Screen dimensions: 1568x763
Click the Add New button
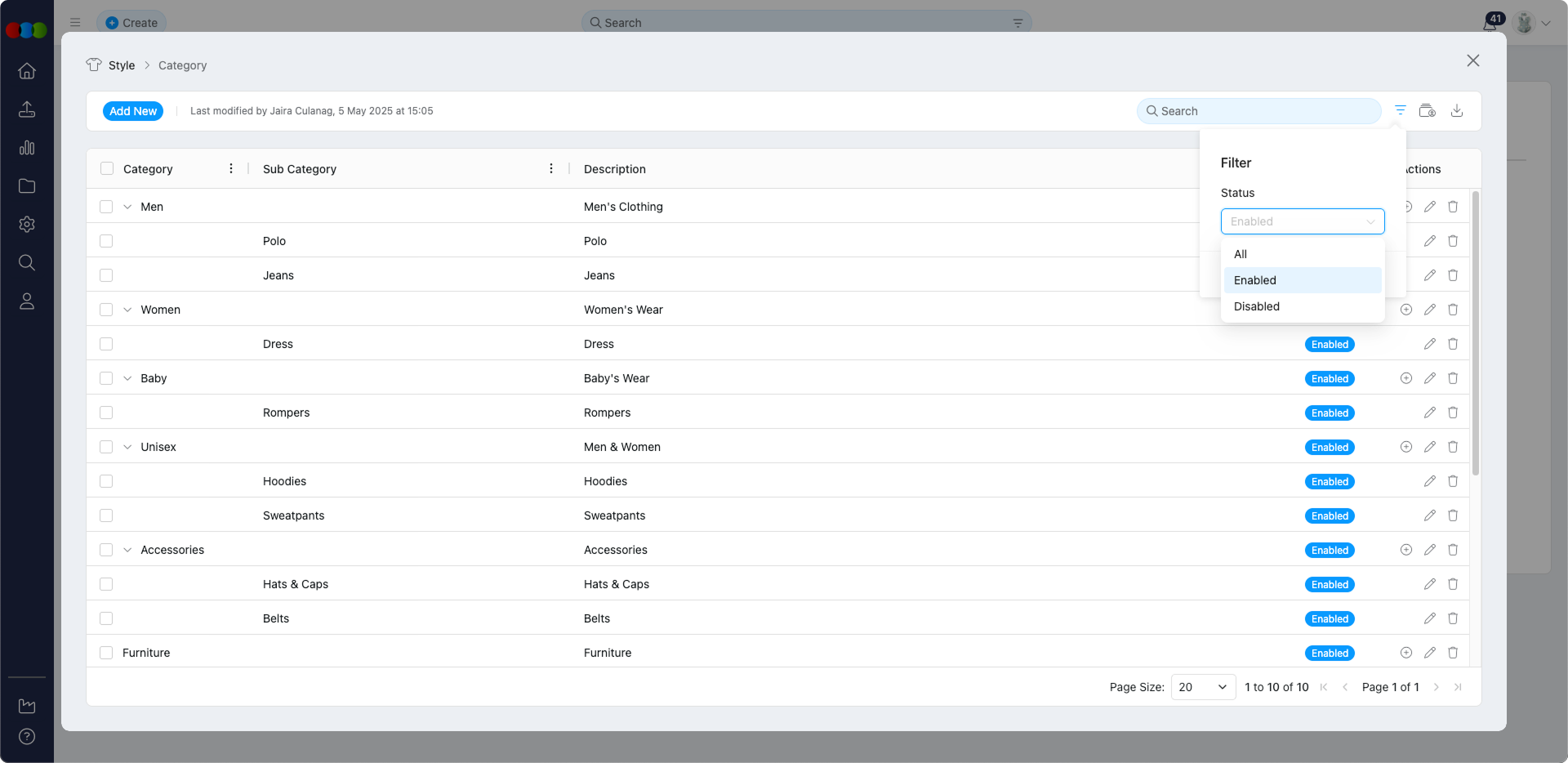pyautogui.click(x=133, y=110)
